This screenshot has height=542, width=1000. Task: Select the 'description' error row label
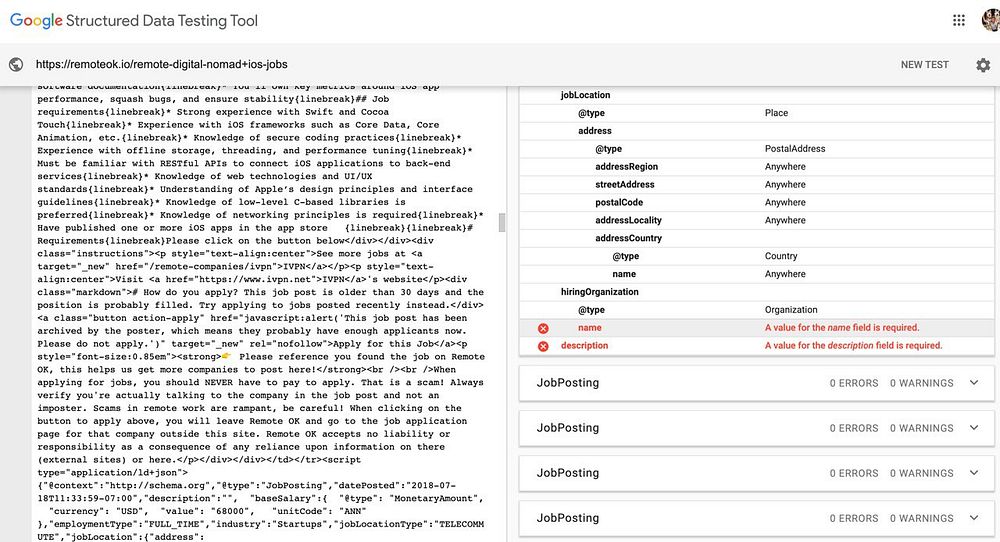click(x=584, y=346)
